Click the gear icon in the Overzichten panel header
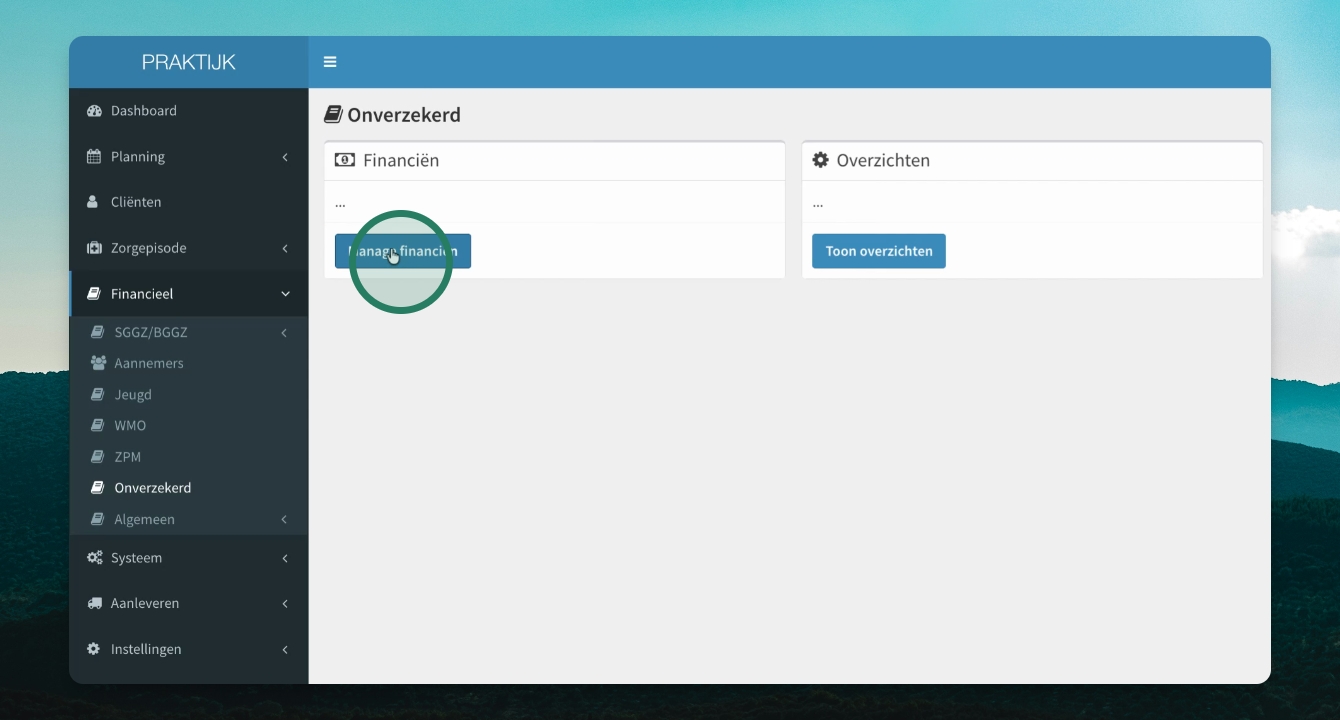This screenshot has width=1340, height=720. (821, 160)
